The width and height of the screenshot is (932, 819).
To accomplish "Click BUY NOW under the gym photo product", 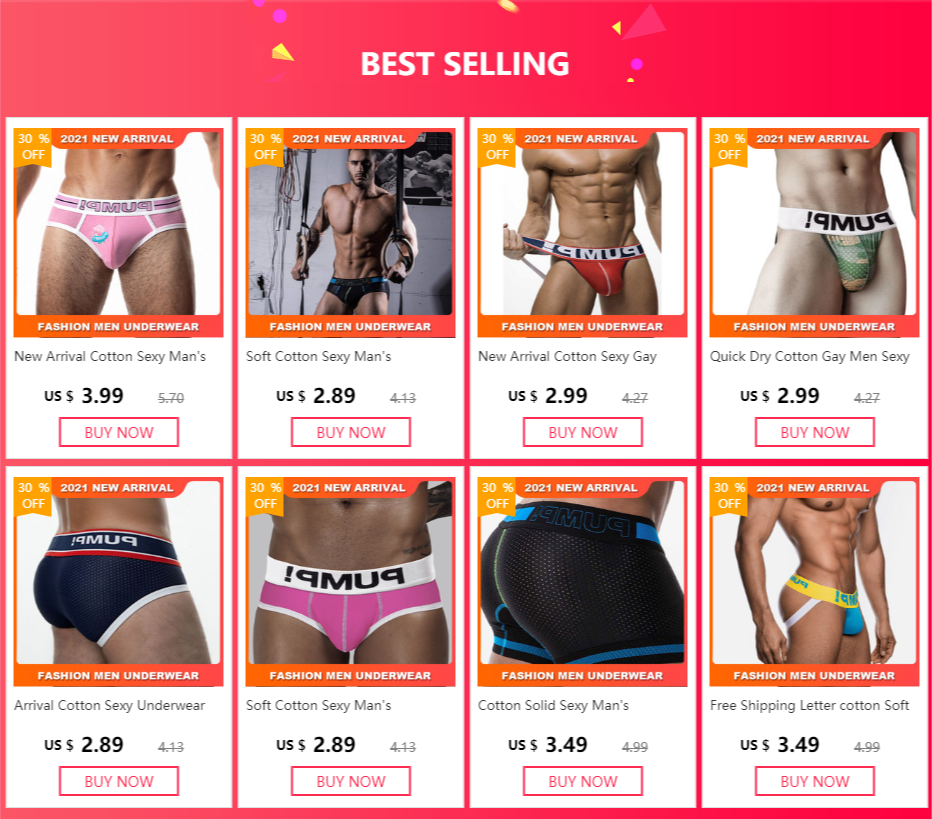I will [351, 432].
